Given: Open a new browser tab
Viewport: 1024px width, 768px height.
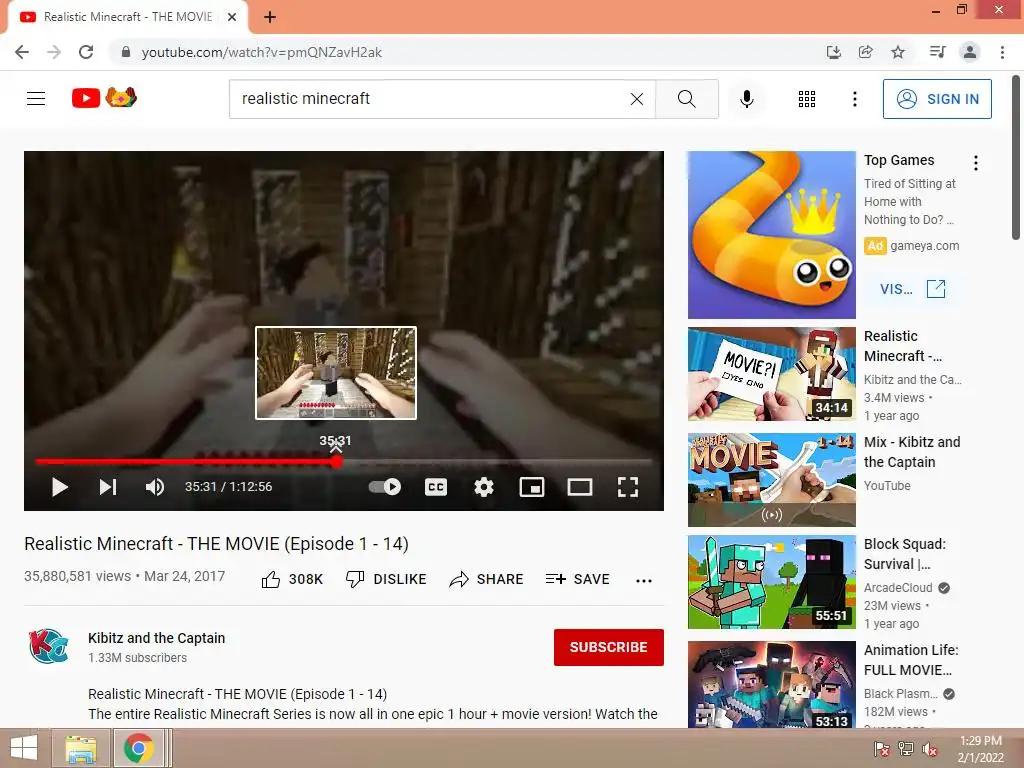Looking at the screenshot, I should click(x=270, y=18).
